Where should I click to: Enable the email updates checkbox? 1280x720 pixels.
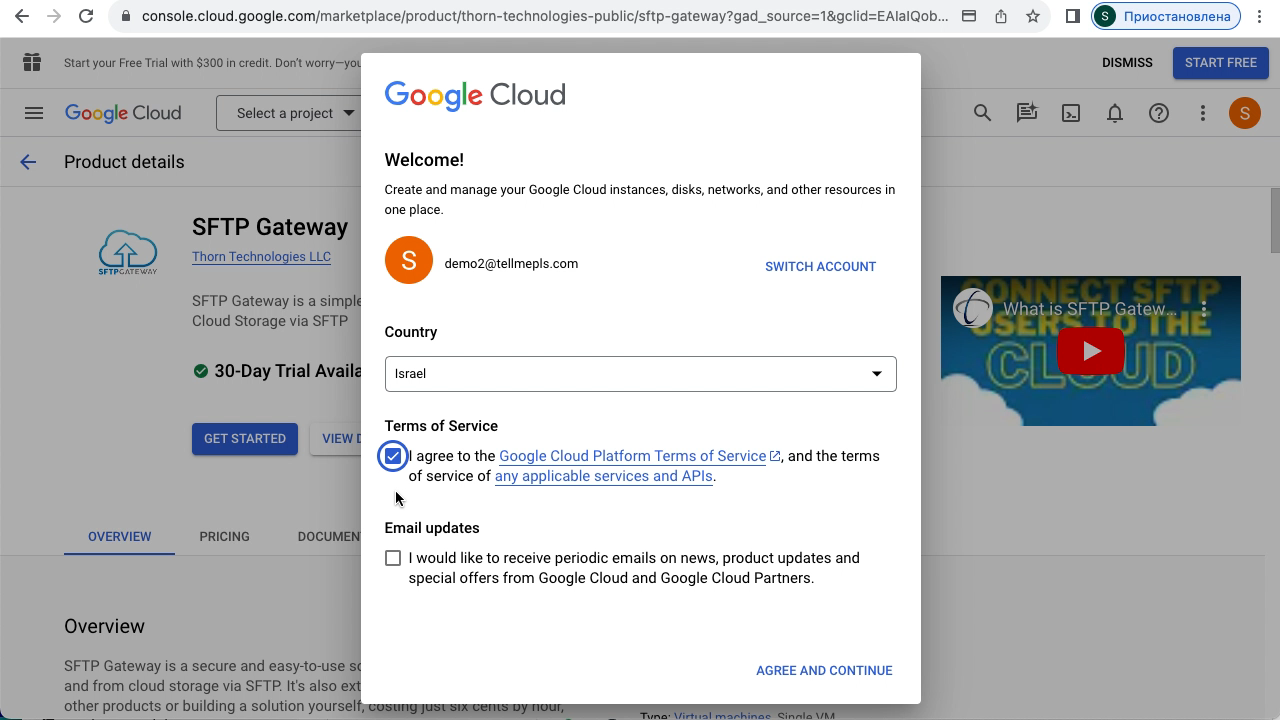point(393,558)
